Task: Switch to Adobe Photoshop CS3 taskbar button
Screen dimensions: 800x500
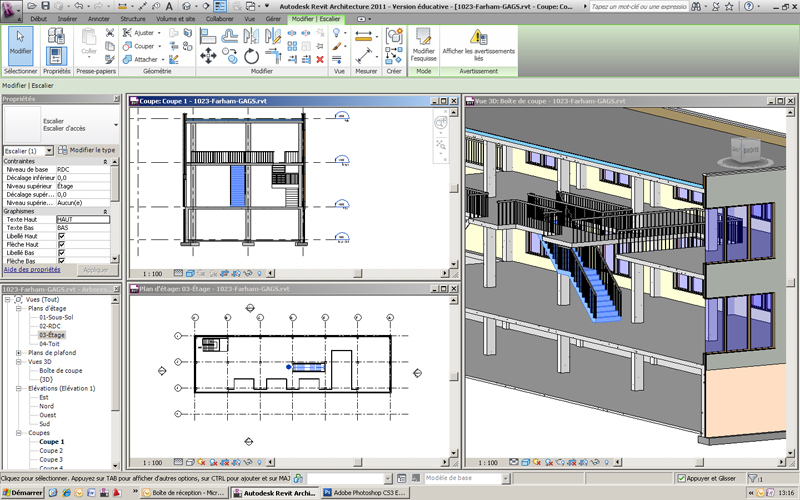Action: (x=365, y=493)
